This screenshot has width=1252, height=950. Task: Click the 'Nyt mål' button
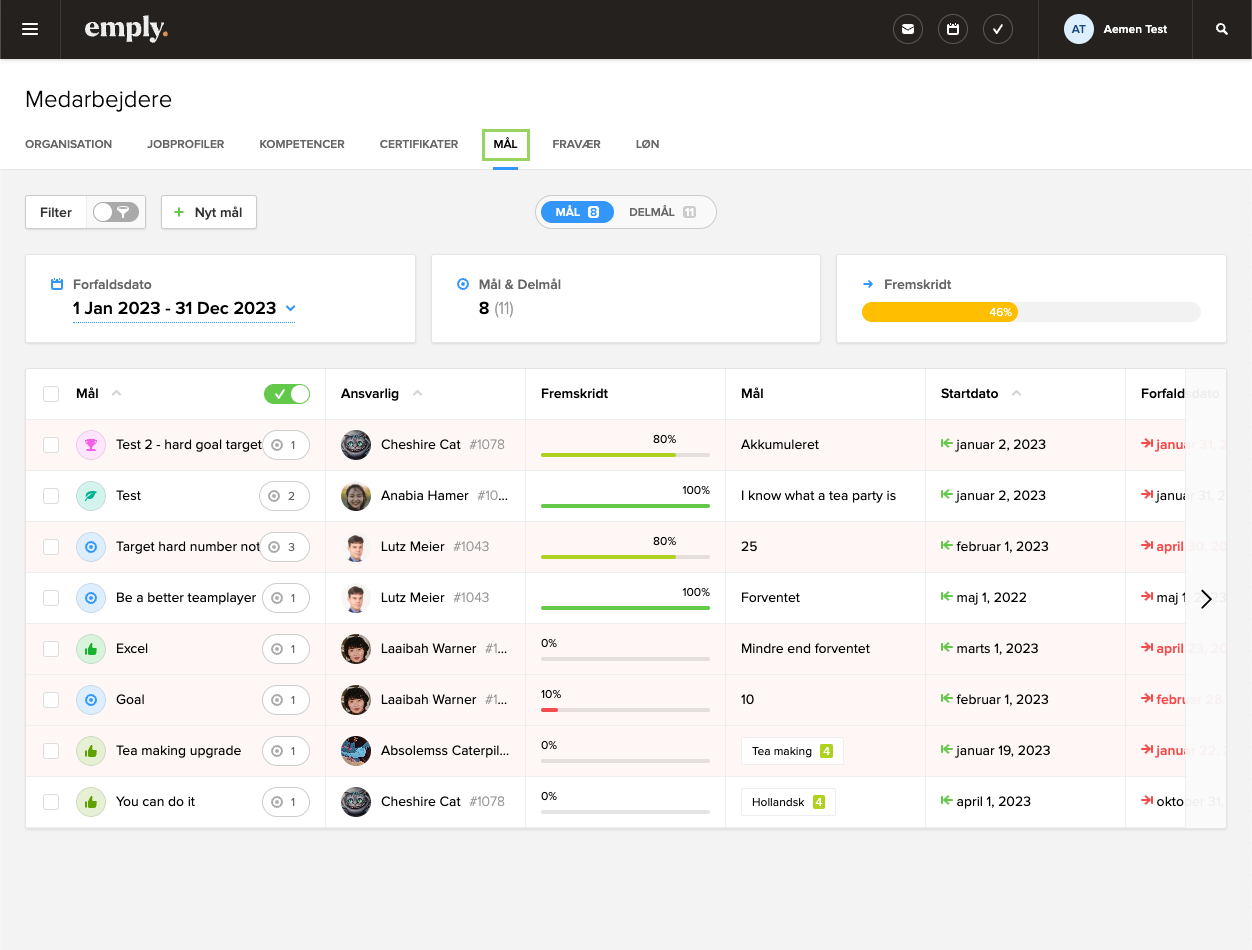208,212
